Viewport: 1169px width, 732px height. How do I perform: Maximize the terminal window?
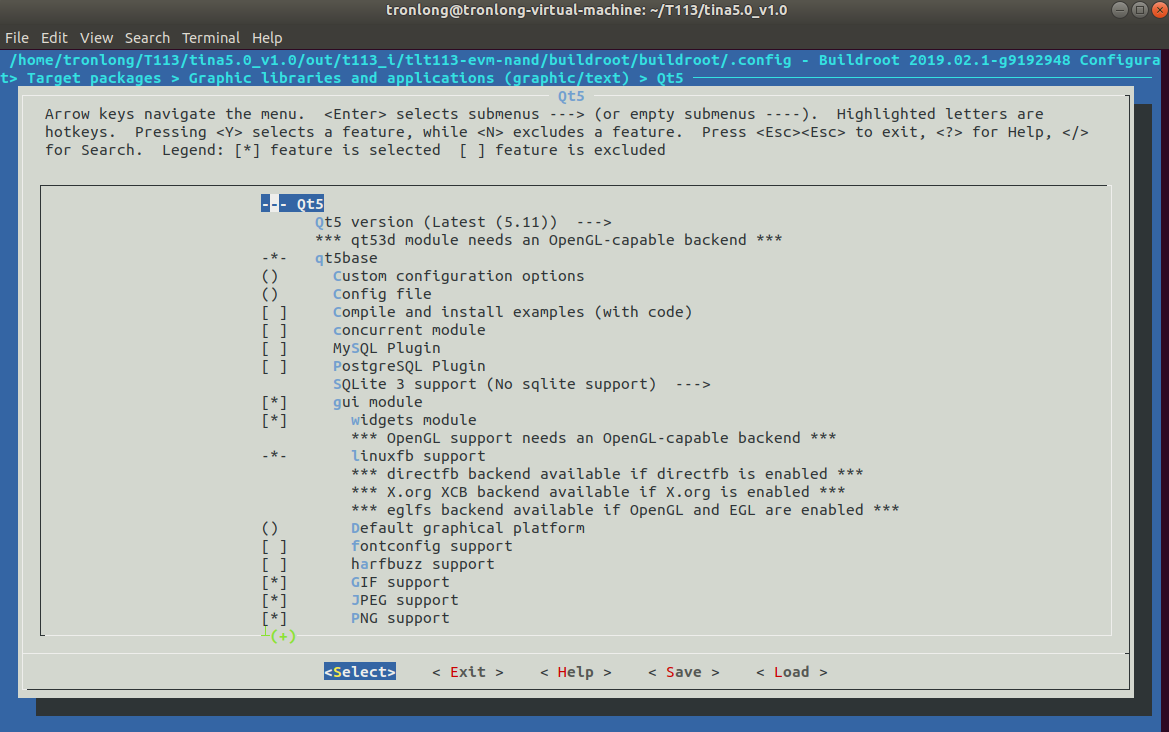[1140, 10]
